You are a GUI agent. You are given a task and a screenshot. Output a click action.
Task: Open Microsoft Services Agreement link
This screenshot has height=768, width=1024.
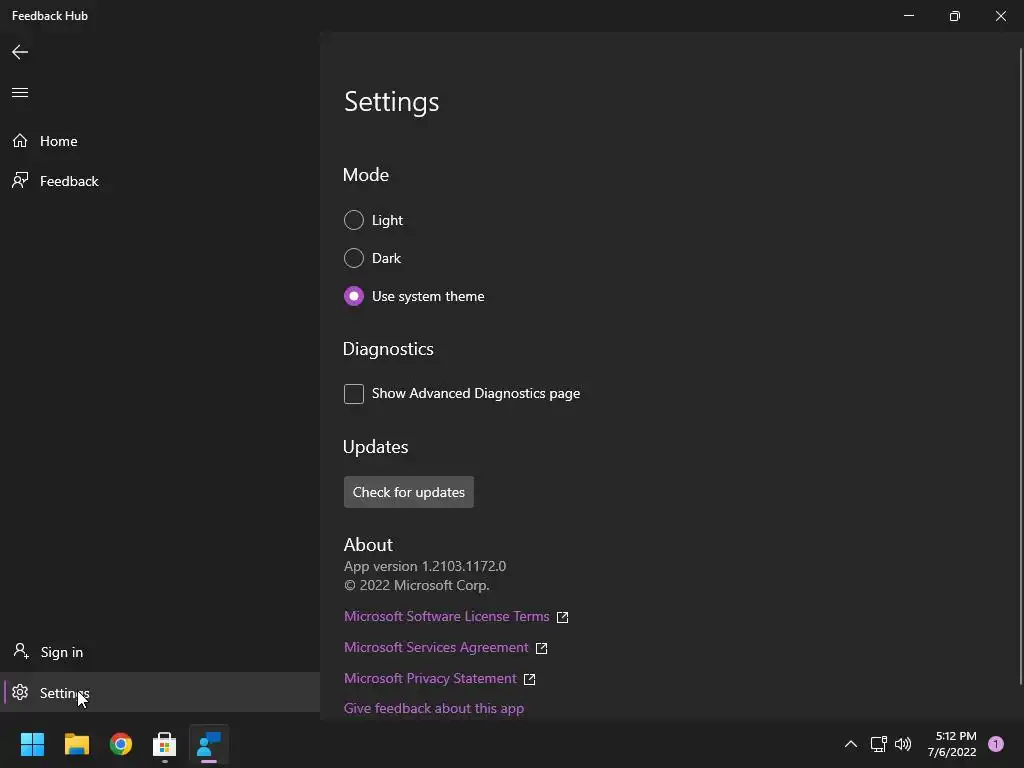coord(436,647)
